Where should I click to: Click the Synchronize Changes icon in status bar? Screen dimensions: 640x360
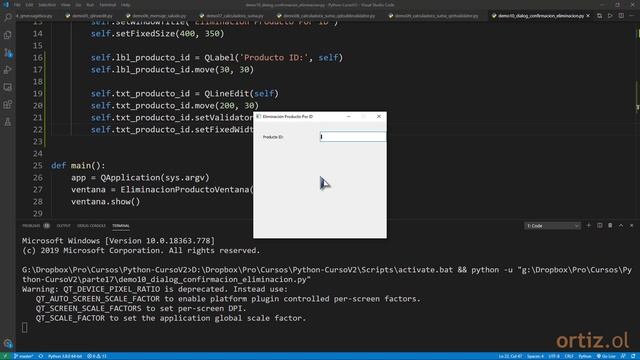pos(41,356)
